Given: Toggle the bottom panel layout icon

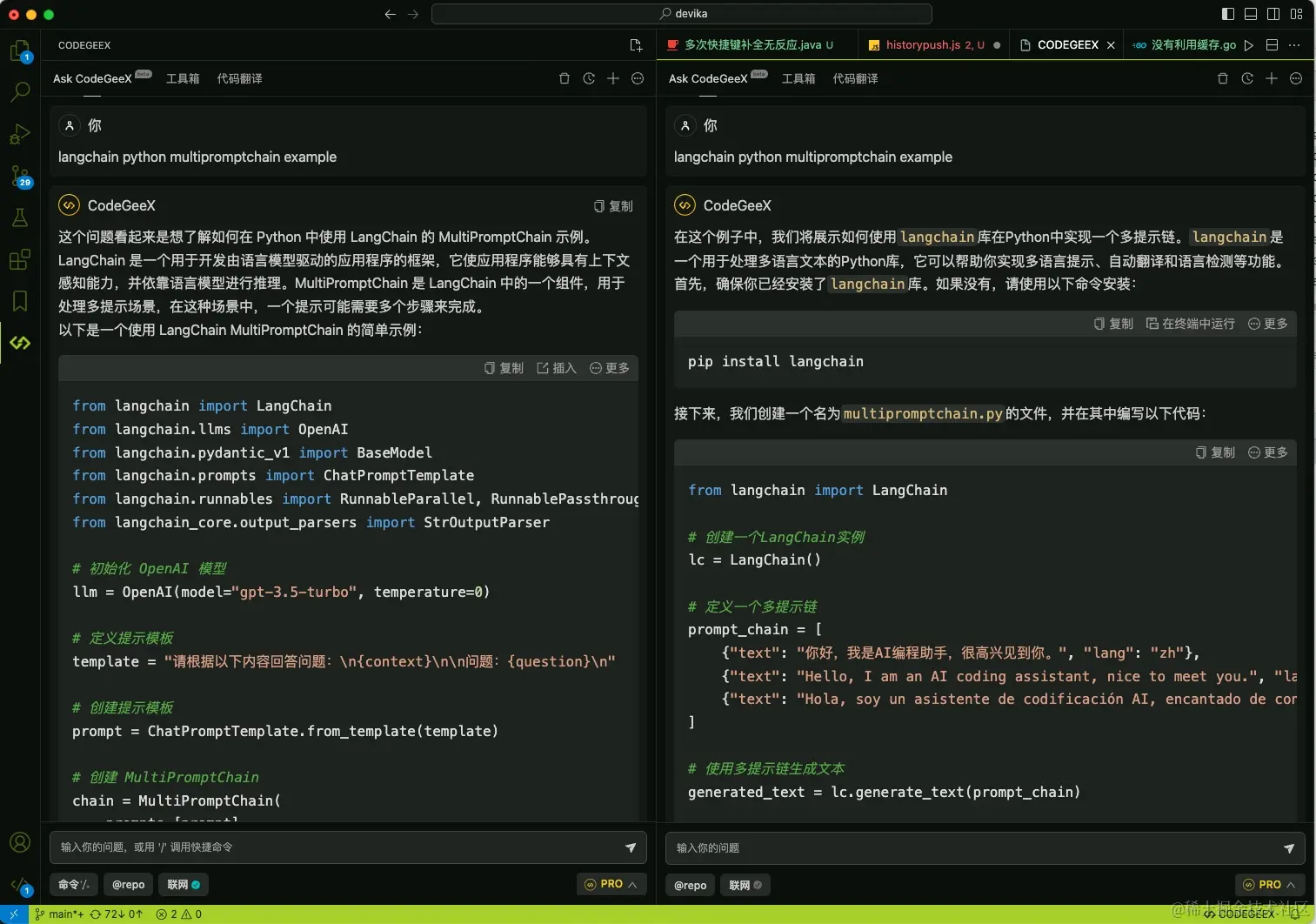Looking at the screenshot, I should click(x=1251, y=14).
